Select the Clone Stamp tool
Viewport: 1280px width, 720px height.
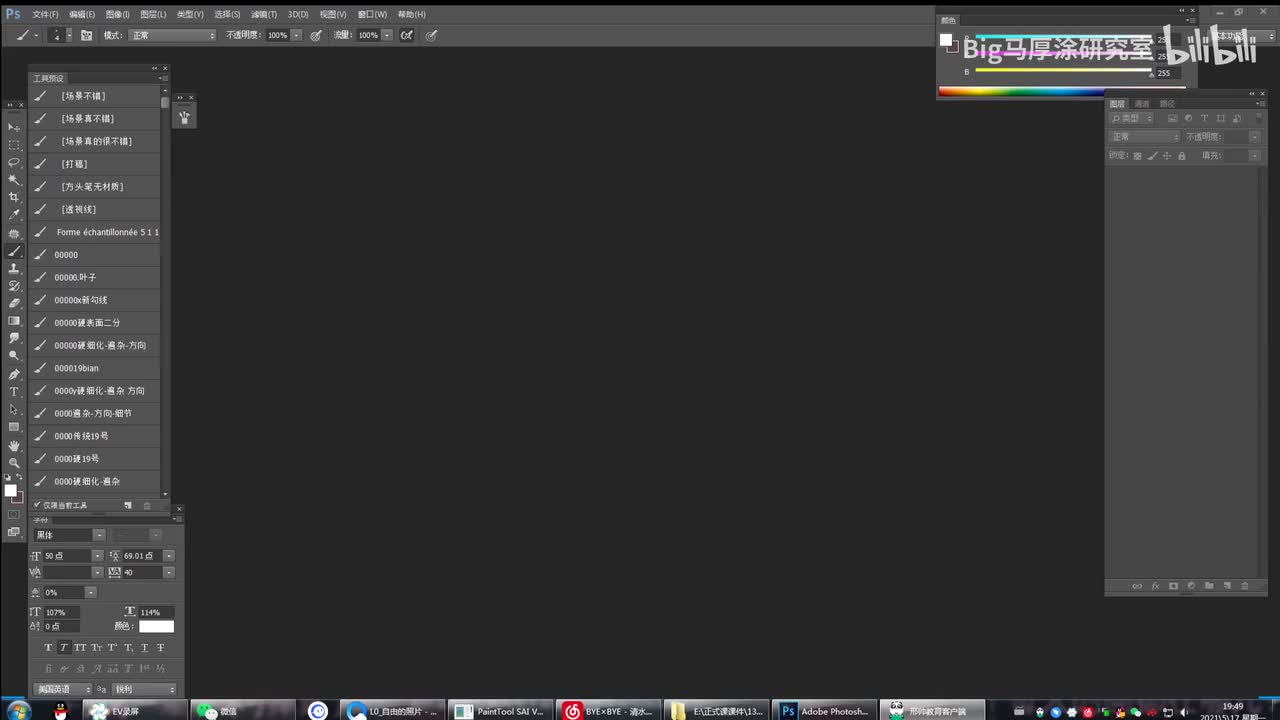point(14,268)
